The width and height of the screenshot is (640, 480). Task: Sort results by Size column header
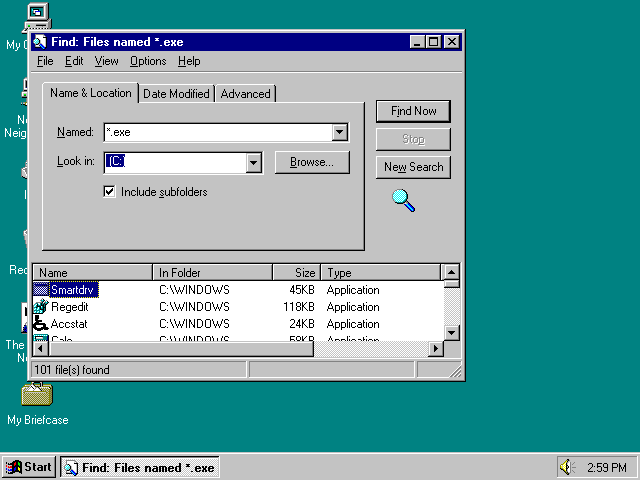(297, 272)
